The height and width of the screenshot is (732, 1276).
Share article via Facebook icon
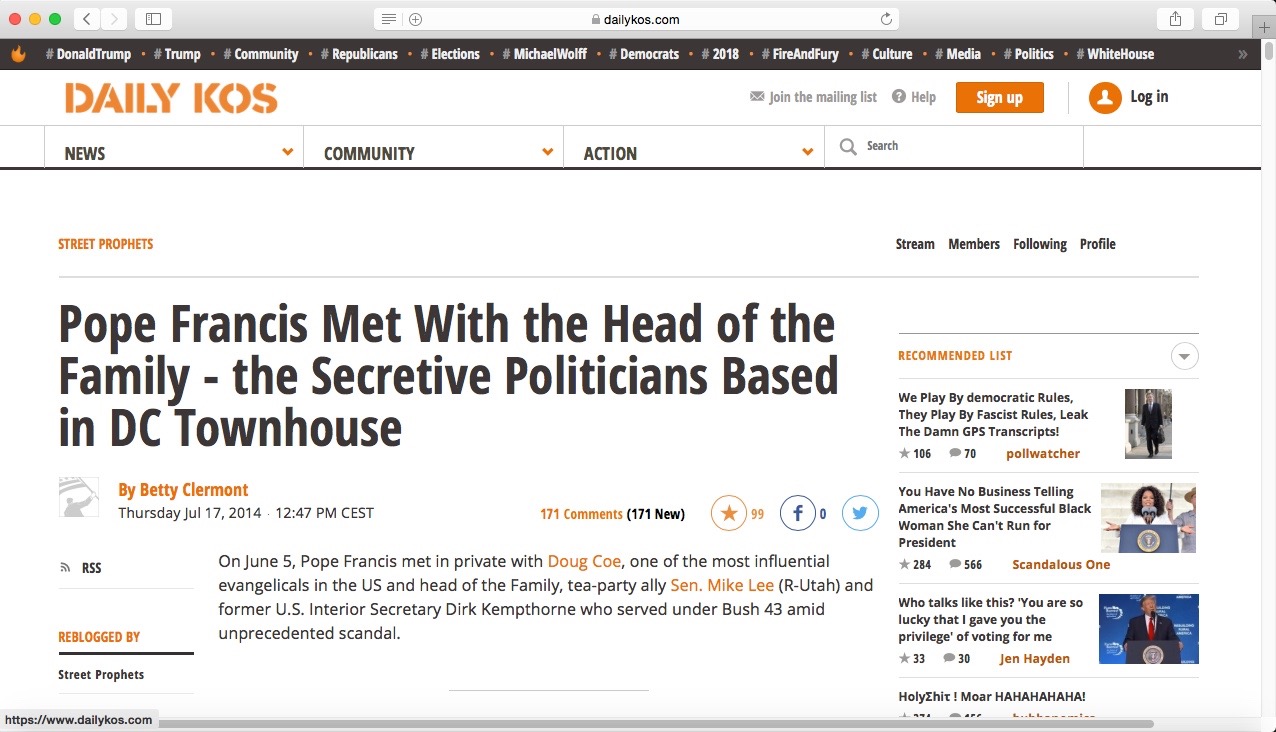(x=797, y=514)
